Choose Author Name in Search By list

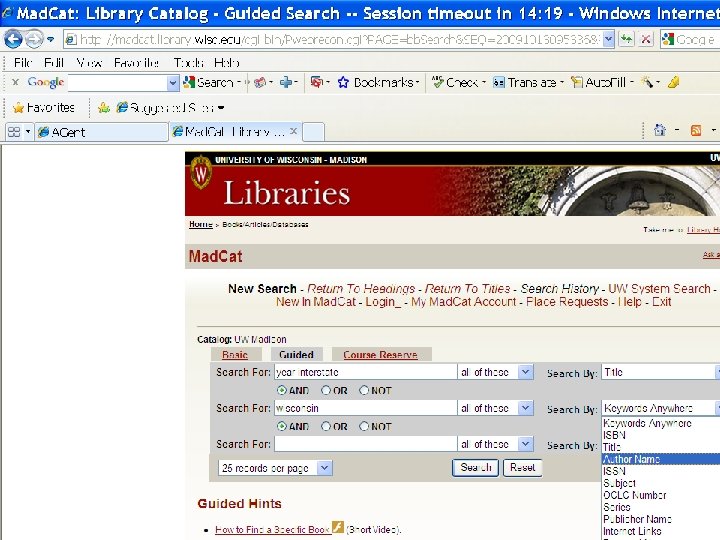661,459
